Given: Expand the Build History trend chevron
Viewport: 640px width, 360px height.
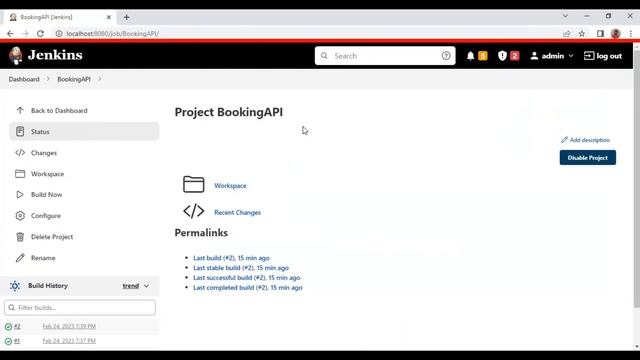Looking at the screenshot, I should click(x=147, y=286).
